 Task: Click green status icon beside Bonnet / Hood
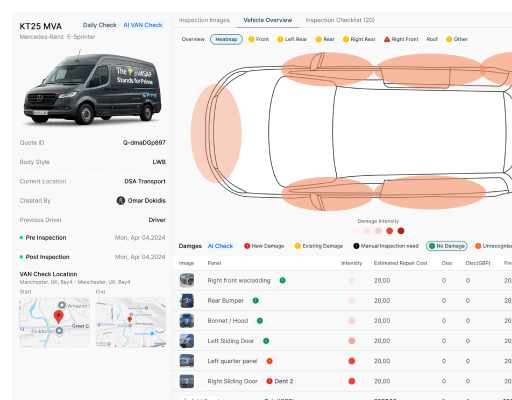tap(260, 321)
